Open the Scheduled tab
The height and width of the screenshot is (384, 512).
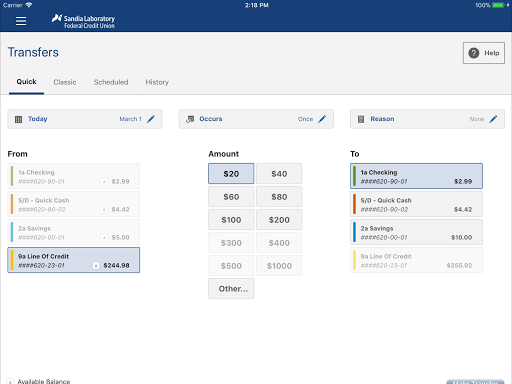tap(111, 82)
